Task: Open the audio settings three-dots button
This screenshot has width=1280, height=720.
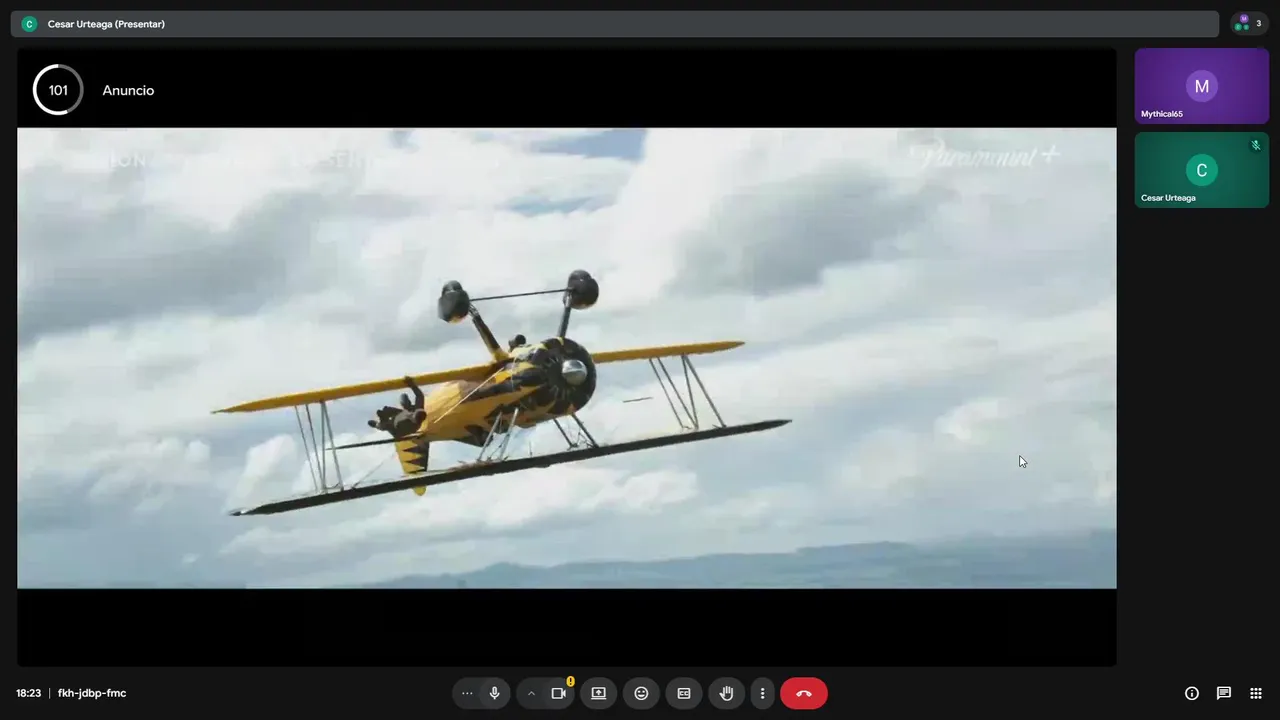Action: pos(467,693)
